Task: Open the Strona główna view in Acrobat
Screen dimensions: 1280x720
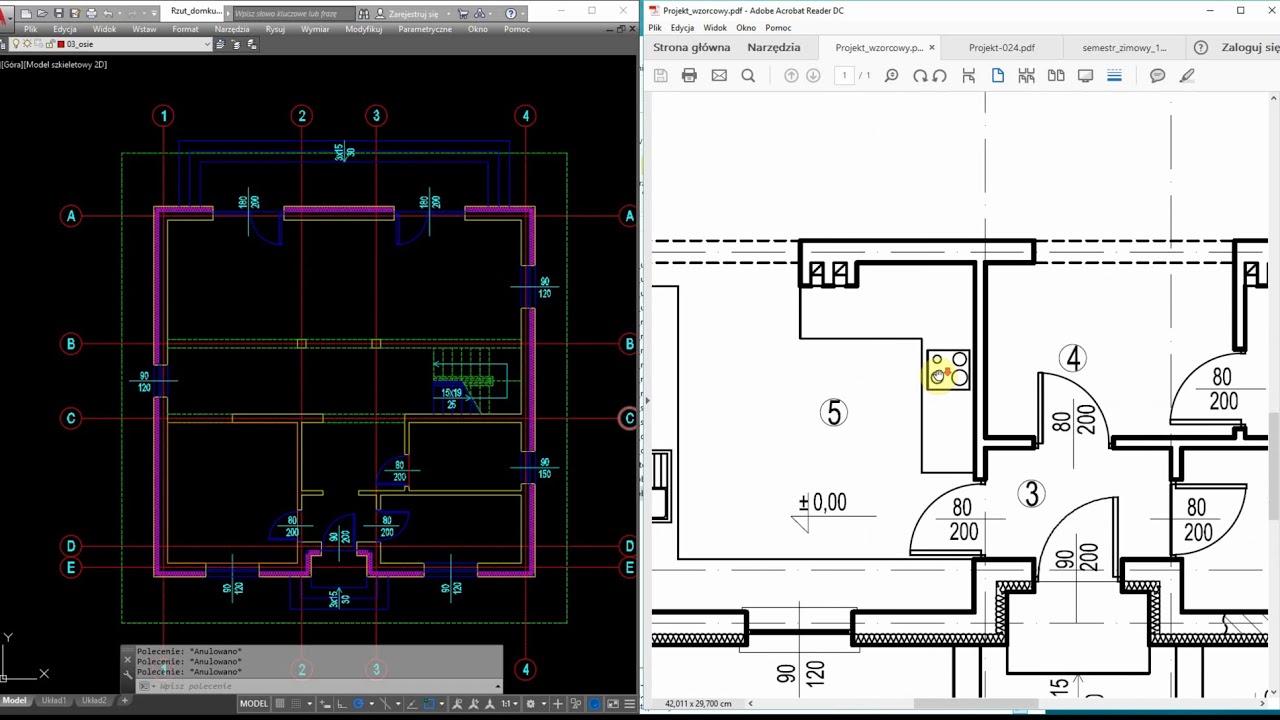Action: (x=691, y=47)
